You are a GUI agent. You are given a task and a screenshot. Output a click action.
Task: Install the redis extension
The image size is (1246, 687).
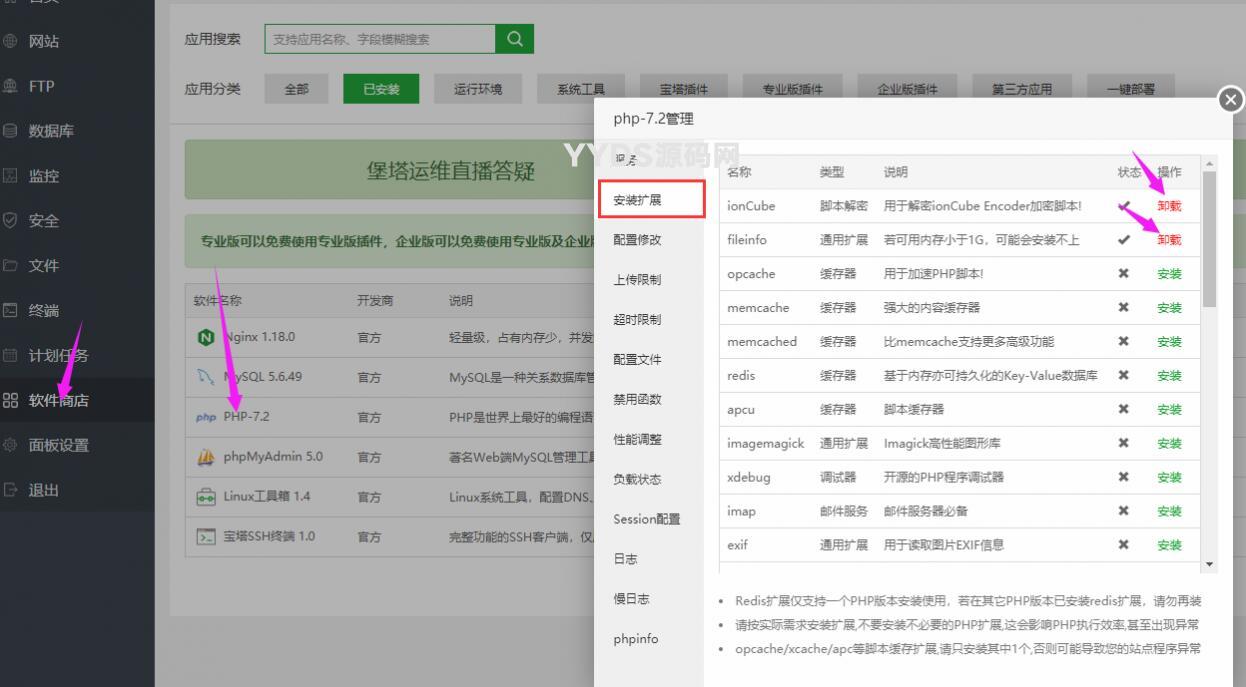pyautogui.click(x=1168, y=376)
